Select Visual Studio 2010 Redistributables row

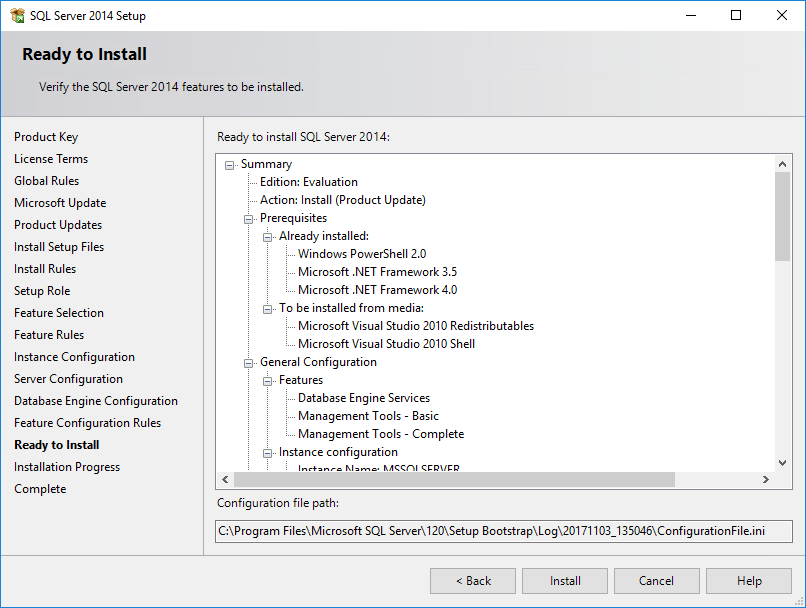point(416,326)
